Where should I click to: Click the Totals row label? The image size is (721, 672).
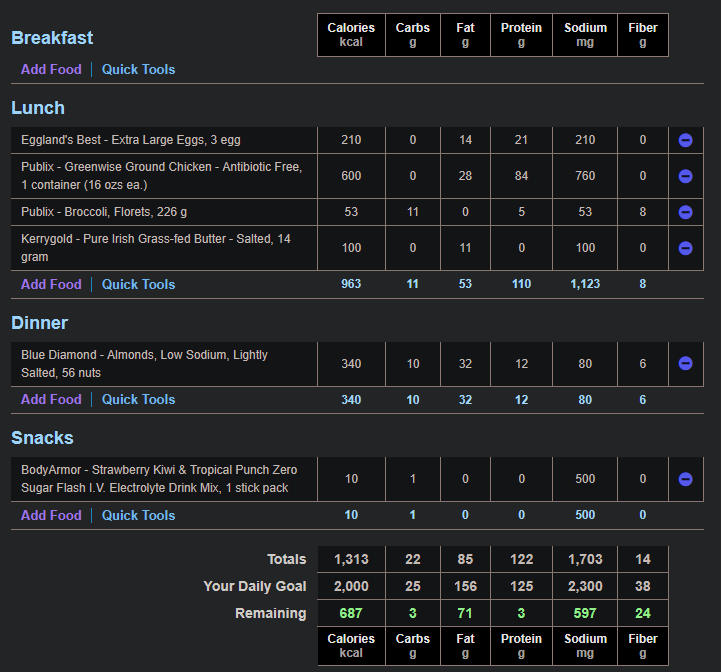tap(286, 559)
